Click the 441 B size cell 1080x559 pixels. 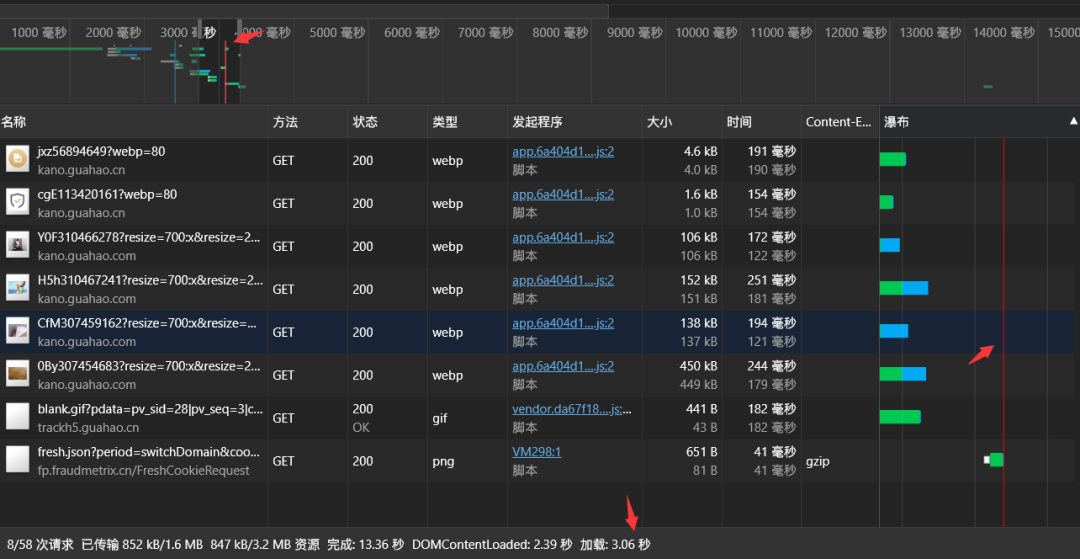(700, 410)
